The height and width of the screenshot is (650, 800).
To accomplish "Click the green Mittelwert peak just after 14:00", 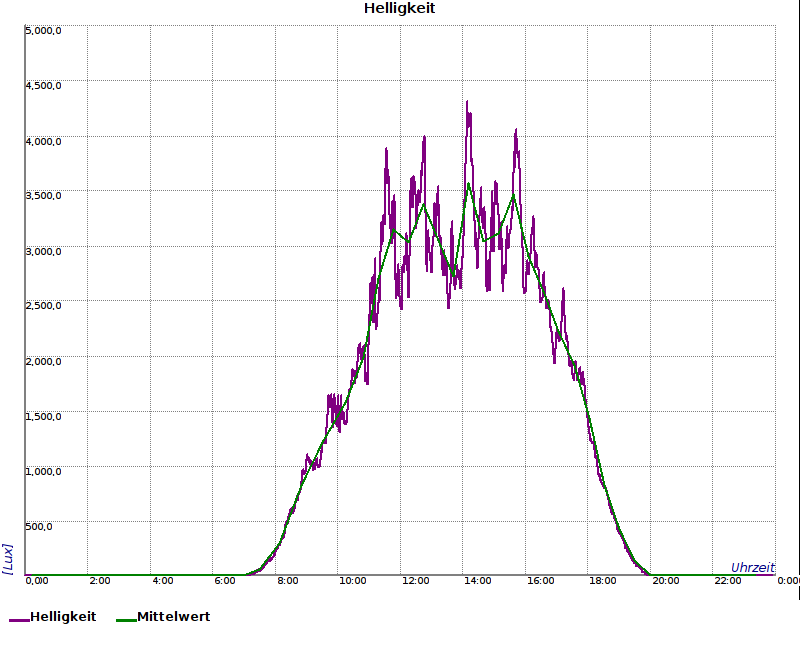I will 468,184.
